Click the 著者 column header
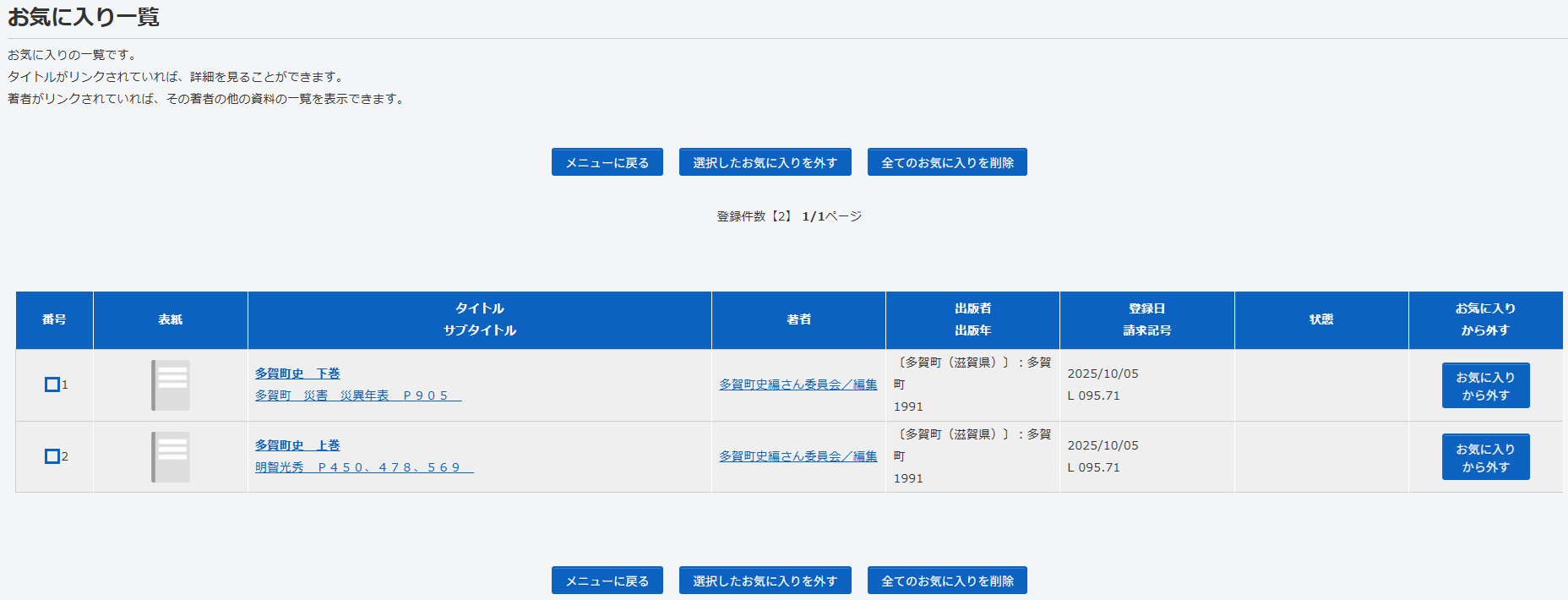The width and height of the screenshot is (1568, 600). click(798, 320)
